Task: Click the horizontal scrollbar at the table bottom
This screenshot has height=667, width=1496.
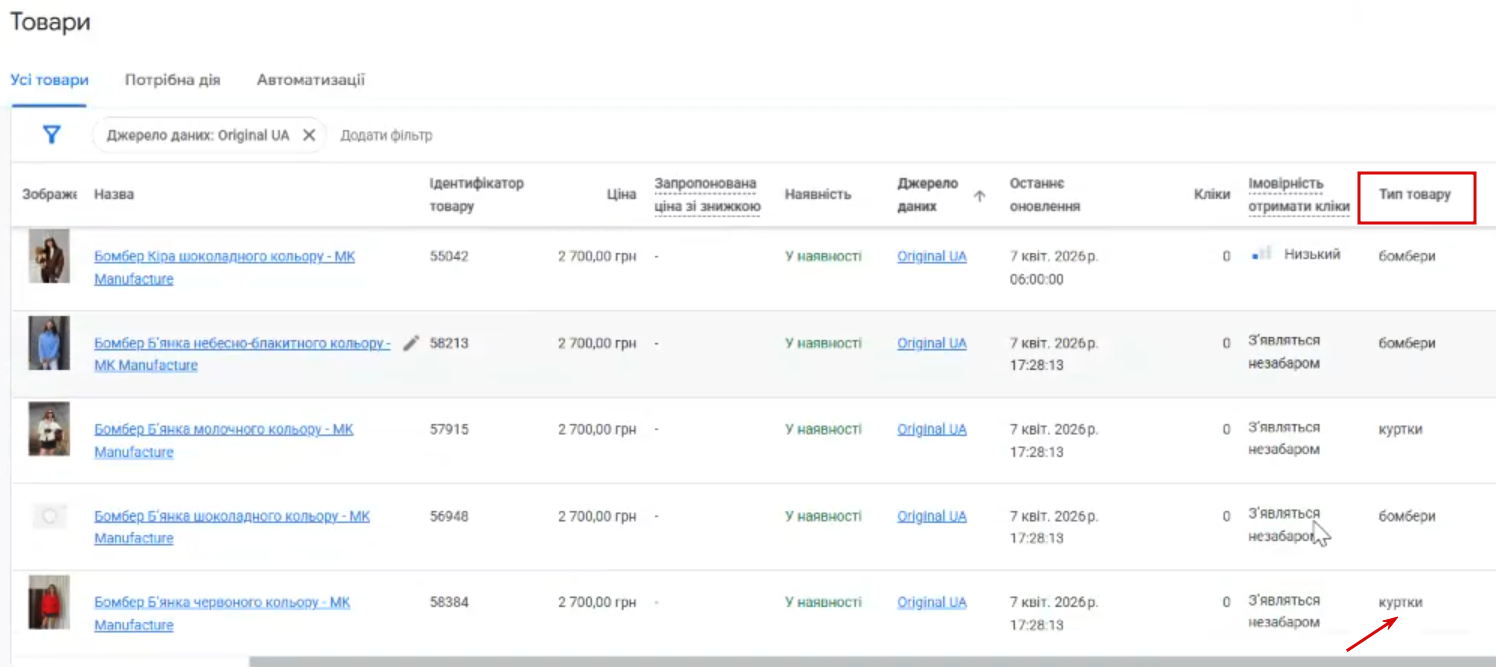Action: point(870,661)
